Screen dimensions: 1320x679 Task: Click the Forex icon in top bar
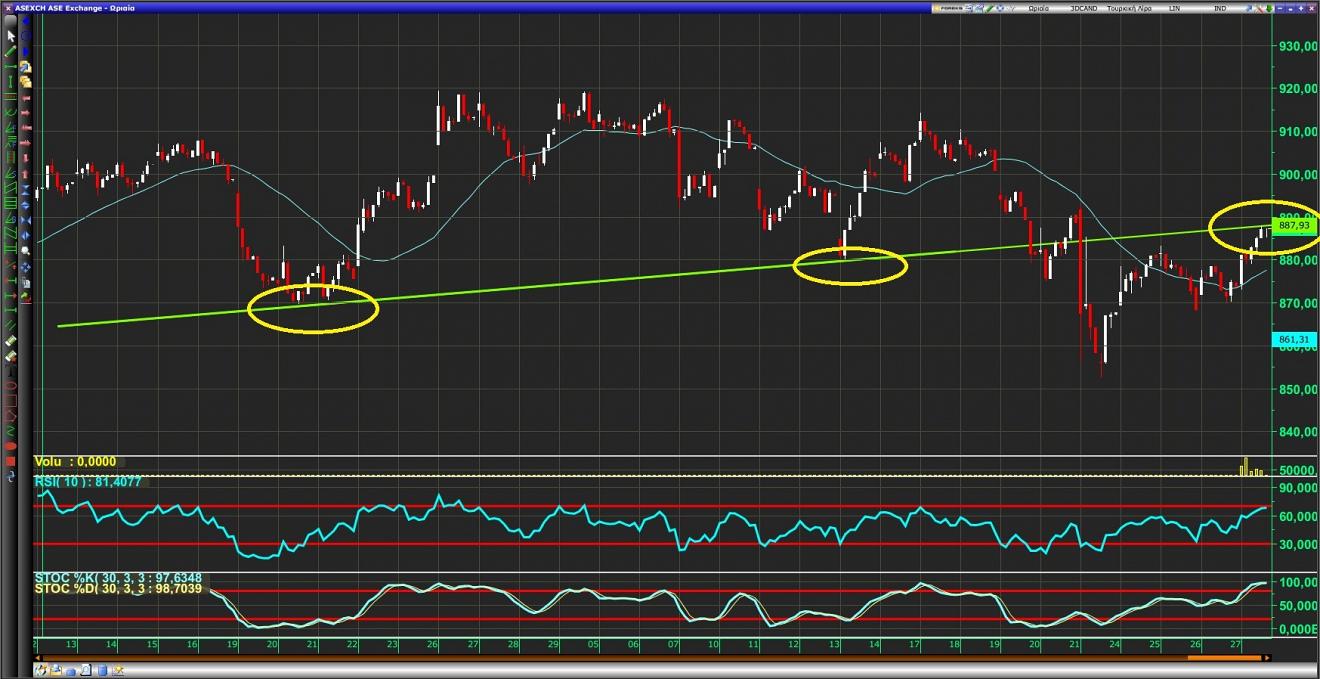click(x=951, y=8)
